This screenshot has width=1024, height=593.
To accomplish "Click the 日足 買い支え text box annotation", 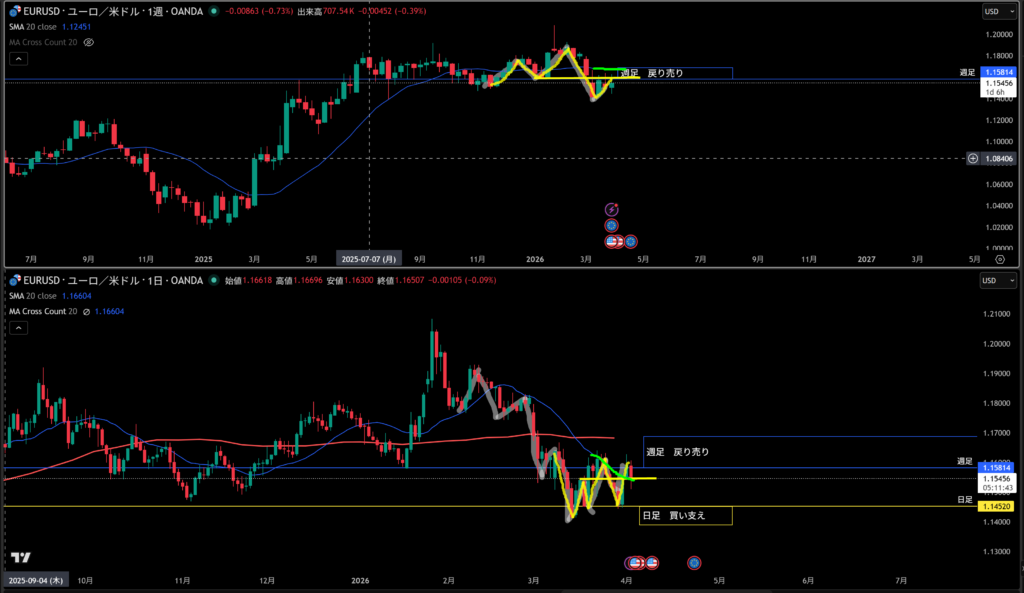I will coord(685,516).
